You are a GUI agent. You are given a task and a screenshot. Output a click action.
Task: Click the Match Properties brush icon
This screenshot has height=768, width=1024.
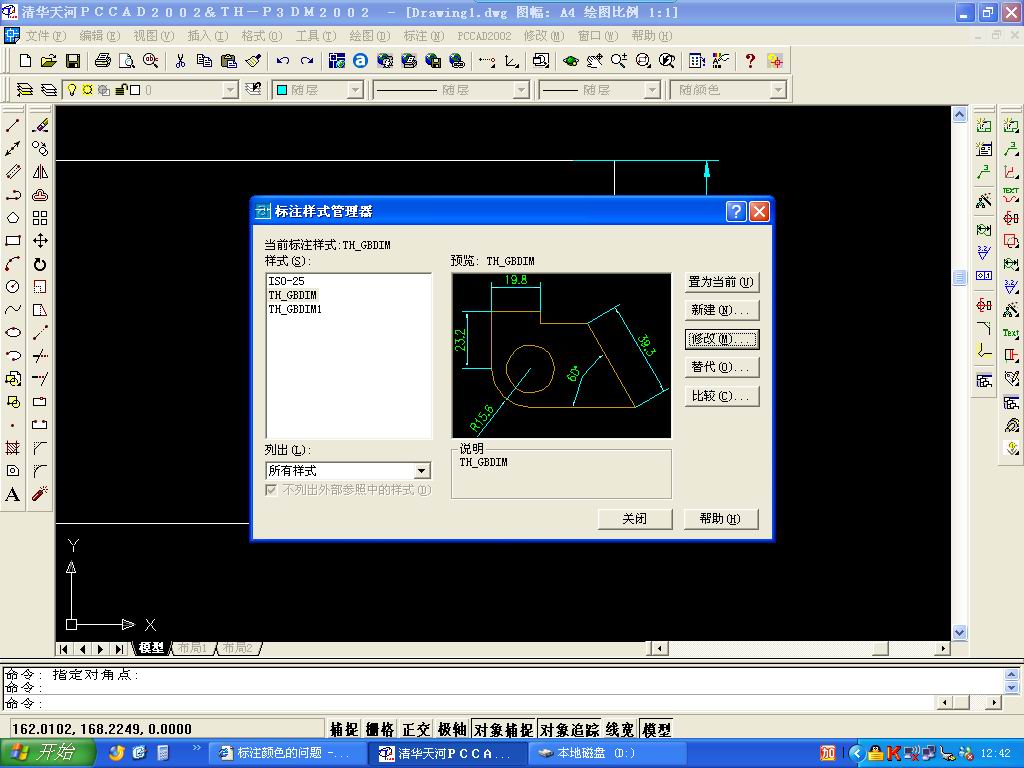[253, 61]
